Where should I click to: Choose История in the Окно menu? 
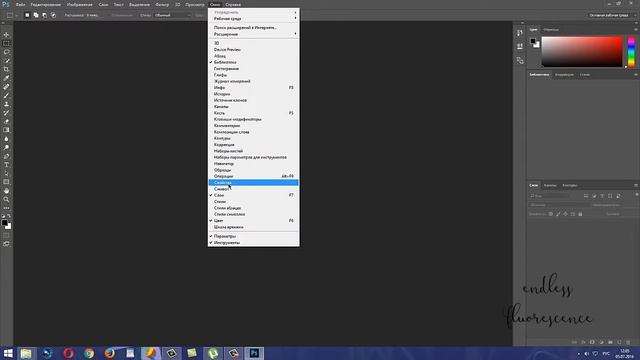click(253, 94)
